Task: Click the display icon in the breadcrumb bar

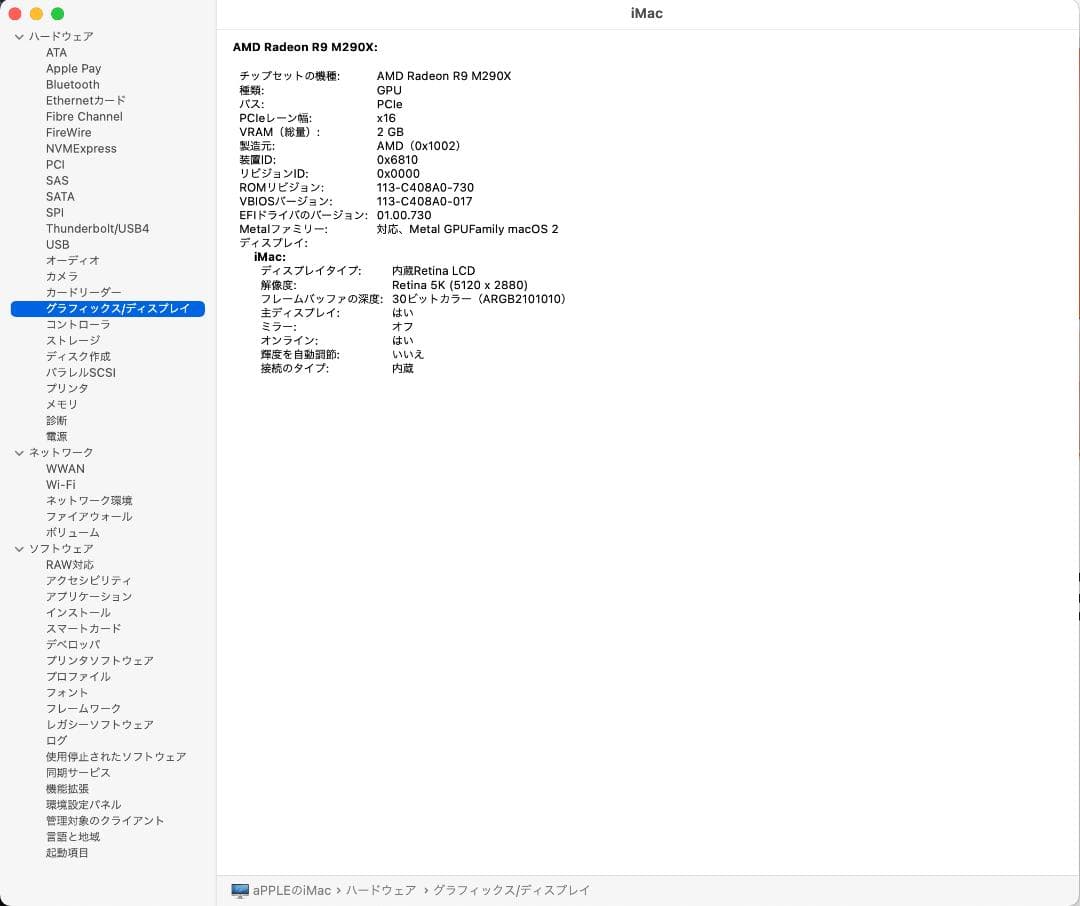Action: tap(240, 890)
